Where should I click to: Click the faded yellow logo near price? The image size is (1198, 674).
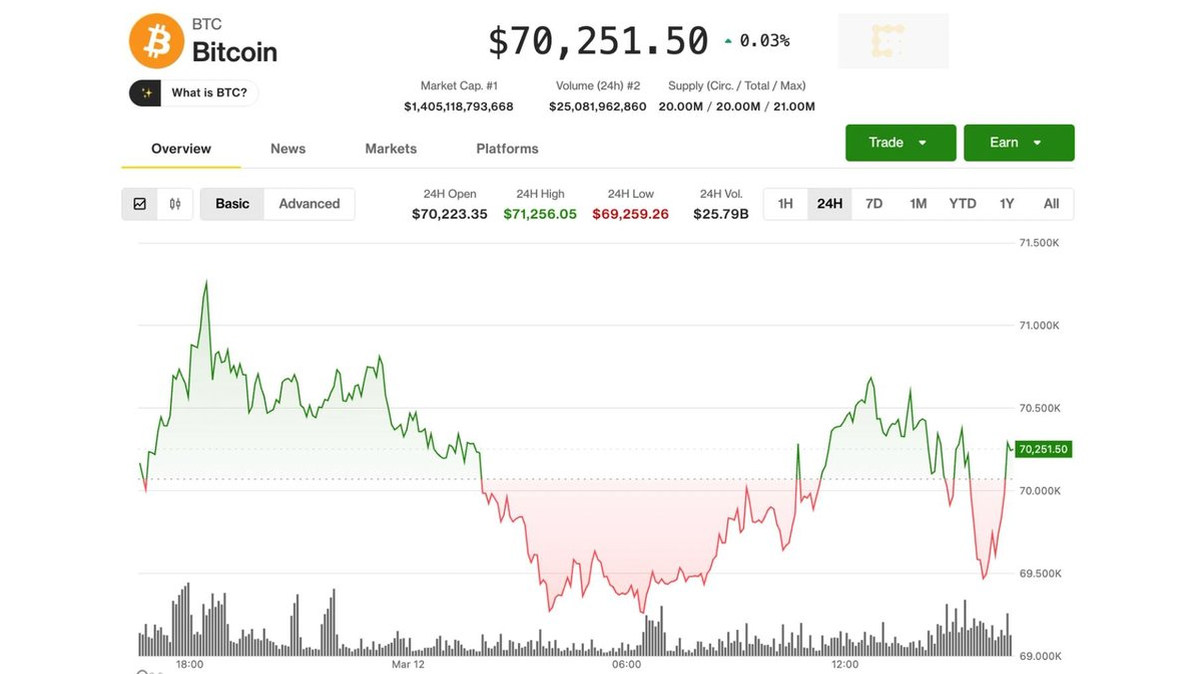[893, 41]
